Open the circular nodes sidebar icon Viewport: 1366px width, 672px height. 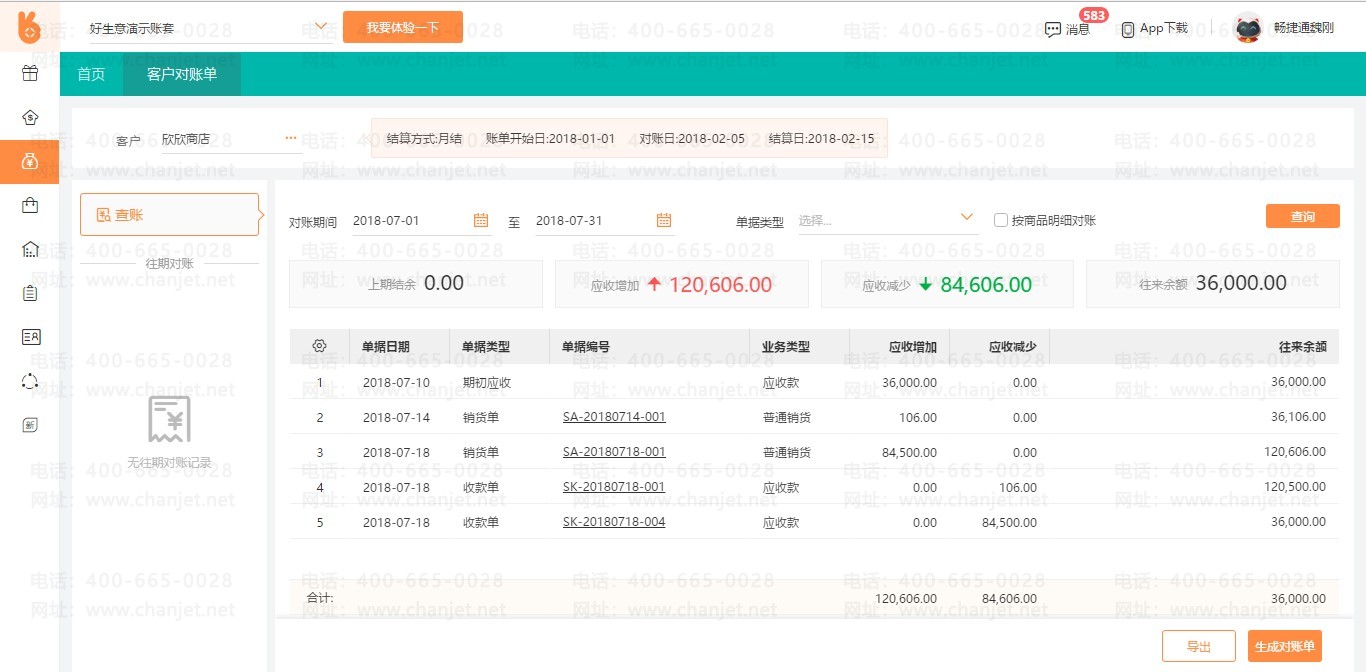coord(30,381)
